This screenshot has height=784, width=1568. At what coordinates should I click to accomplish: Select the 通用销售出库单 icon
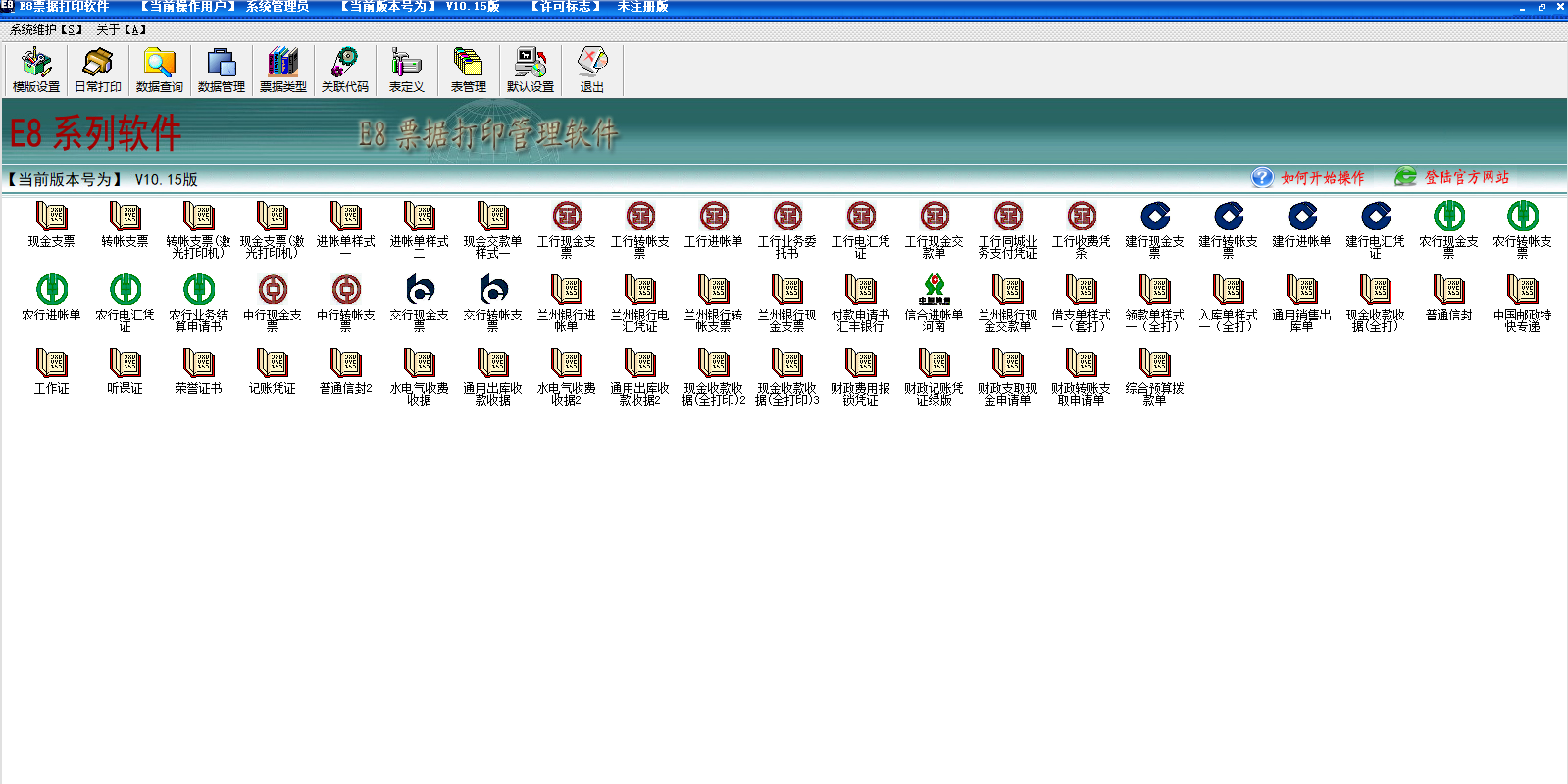click(1302, 303)
